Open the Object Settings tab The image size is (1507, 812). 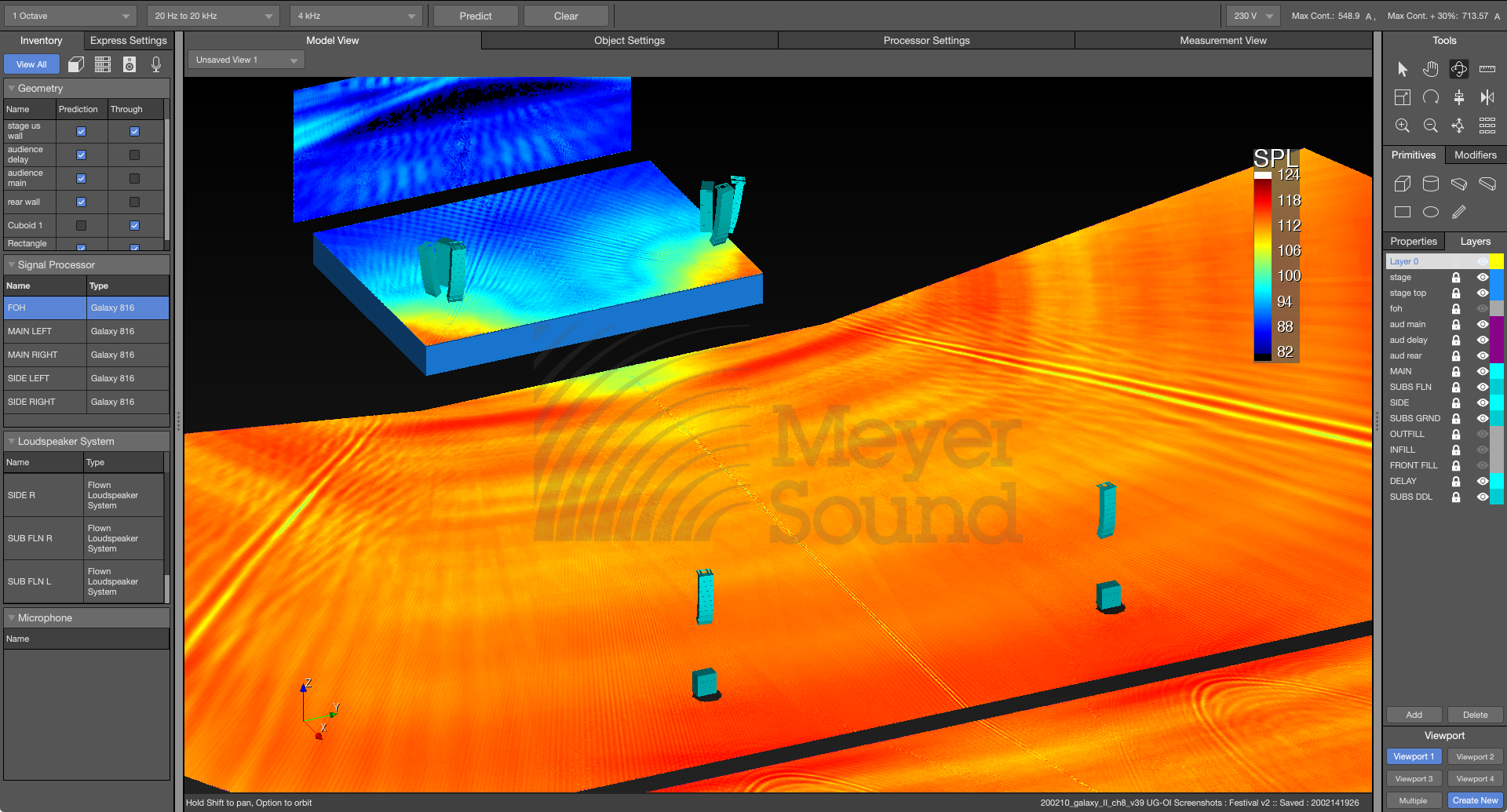(x=629, y=40)
